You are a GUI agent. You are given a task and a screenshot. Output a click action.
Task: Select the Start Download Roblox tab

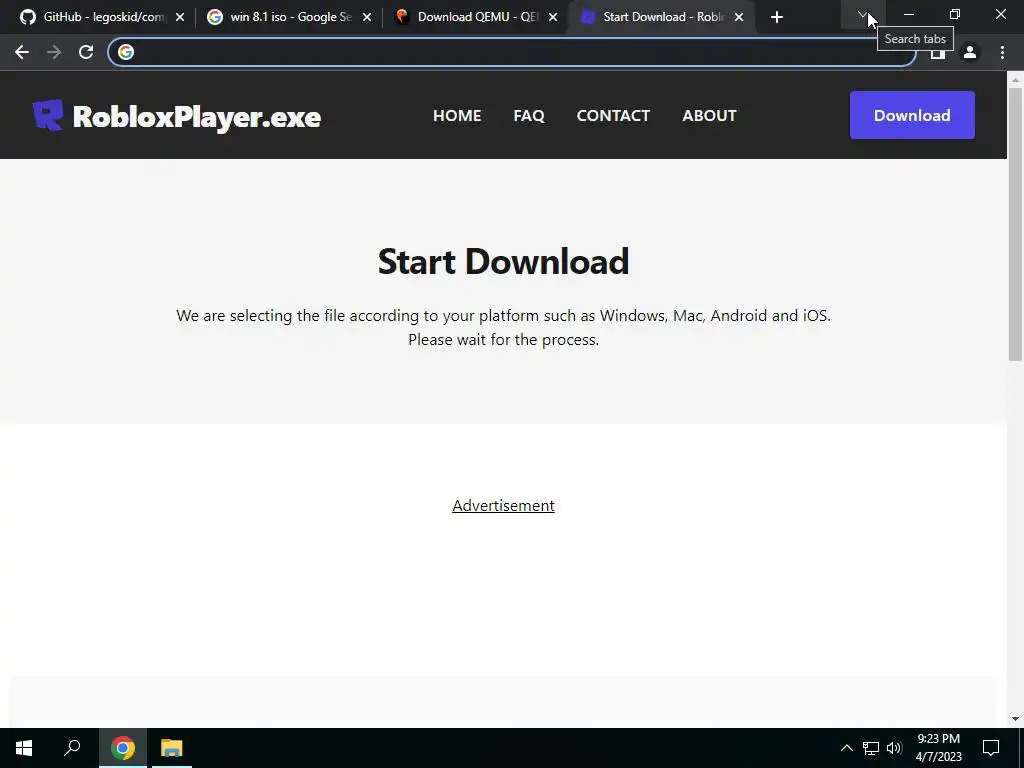(662, 17)
